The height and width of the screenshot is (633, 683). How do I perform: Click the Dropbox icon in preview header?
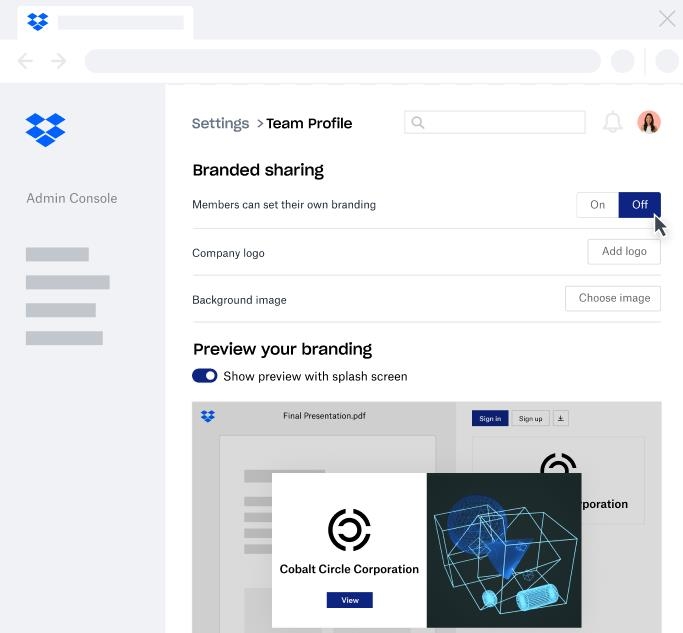coord(208,416)
